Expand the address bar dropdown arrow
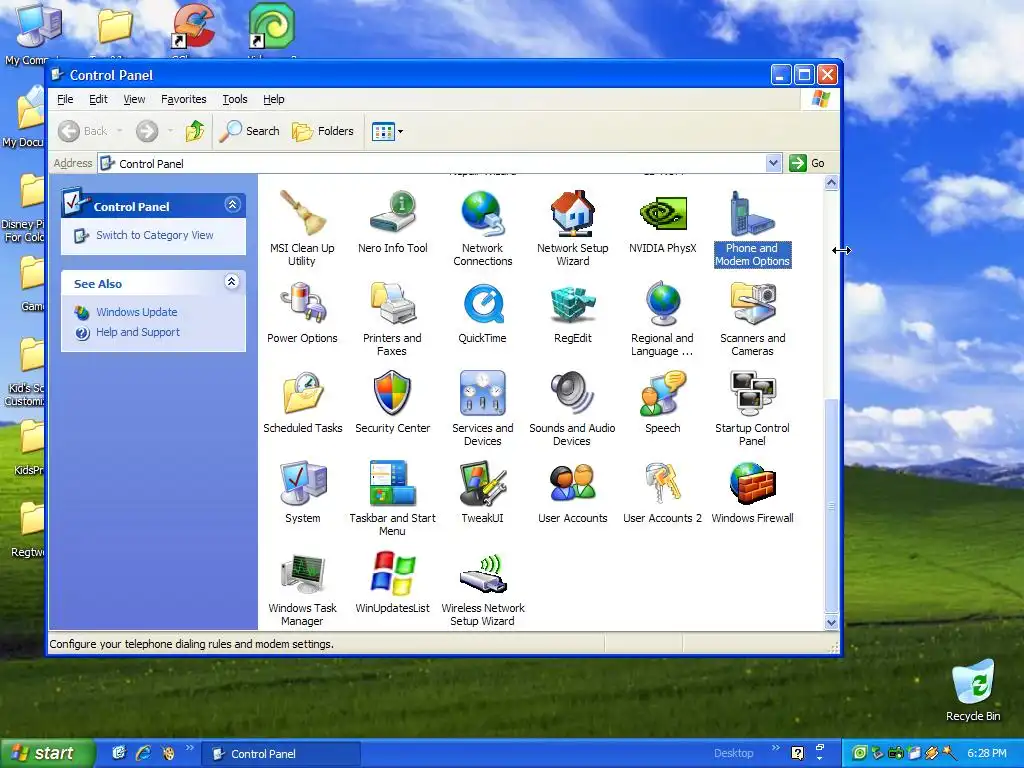This screenshot has height=768, width=1024. click(773, 163)
